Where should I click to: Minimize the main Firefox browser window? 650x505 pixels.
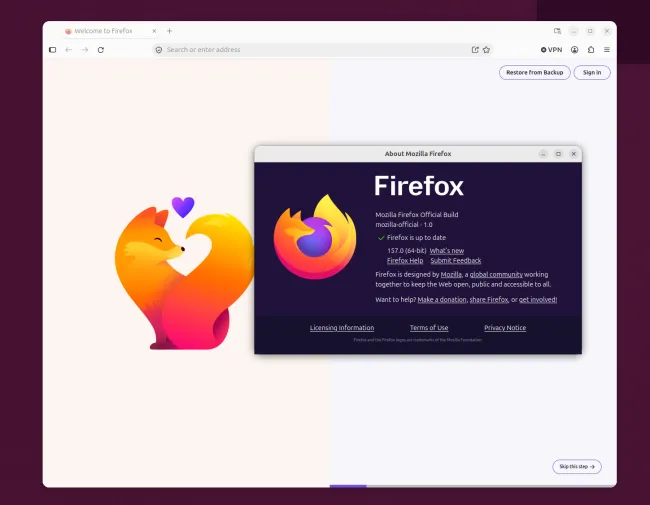tap(574, 31)
